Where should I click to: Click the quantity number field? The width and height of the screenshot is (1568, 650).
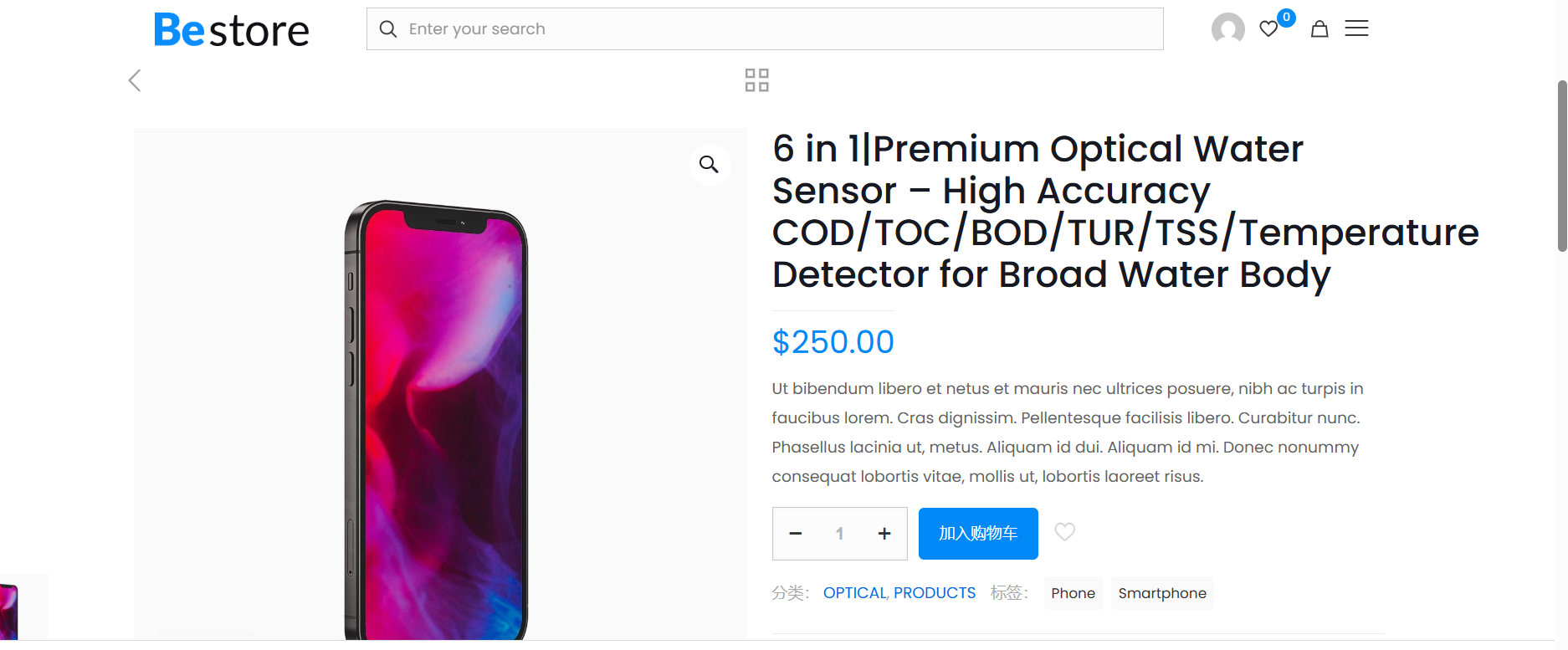tap(839, 534)
